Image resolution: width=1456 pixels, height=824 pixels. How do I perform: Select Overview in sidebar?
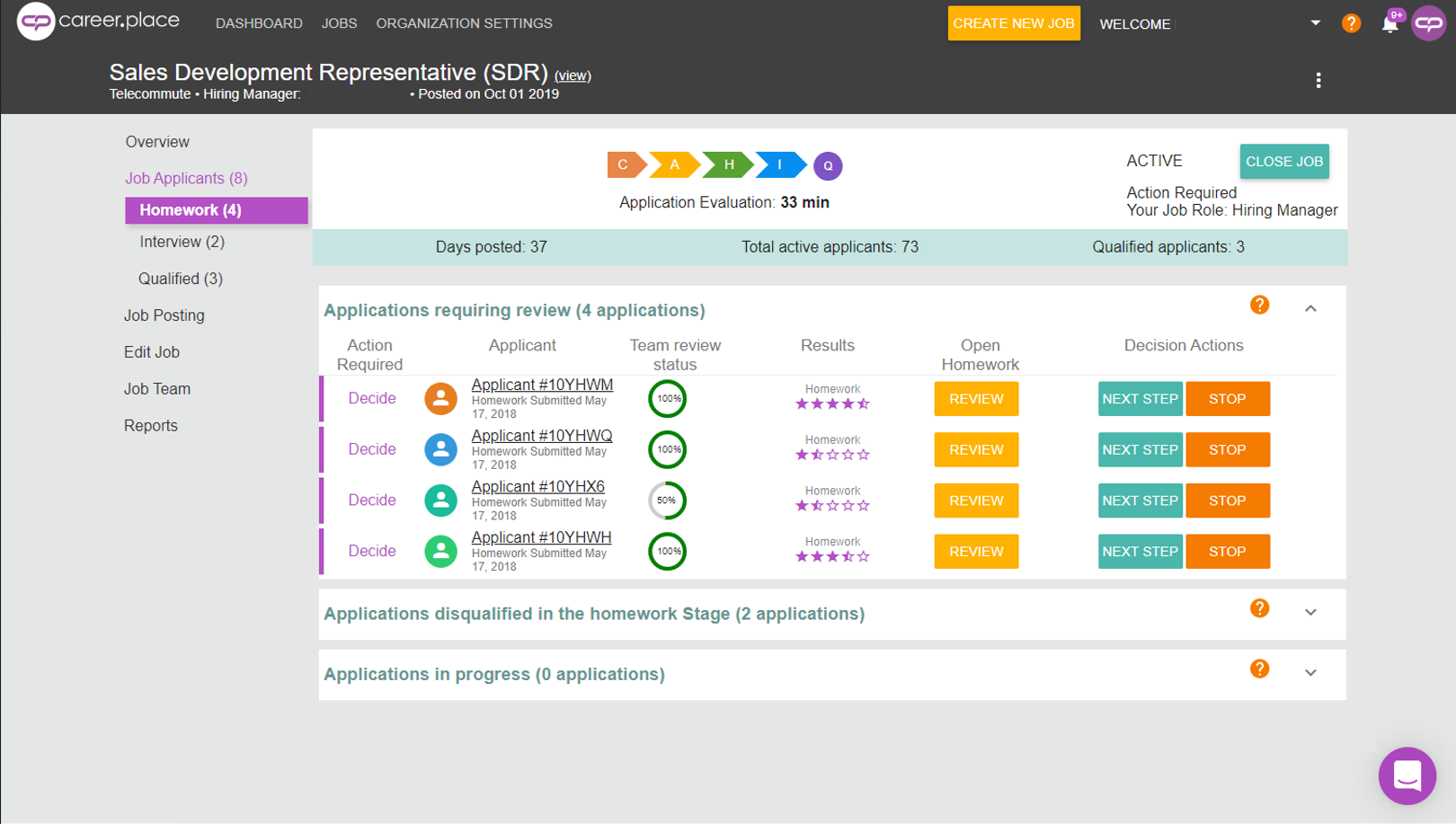157,142
